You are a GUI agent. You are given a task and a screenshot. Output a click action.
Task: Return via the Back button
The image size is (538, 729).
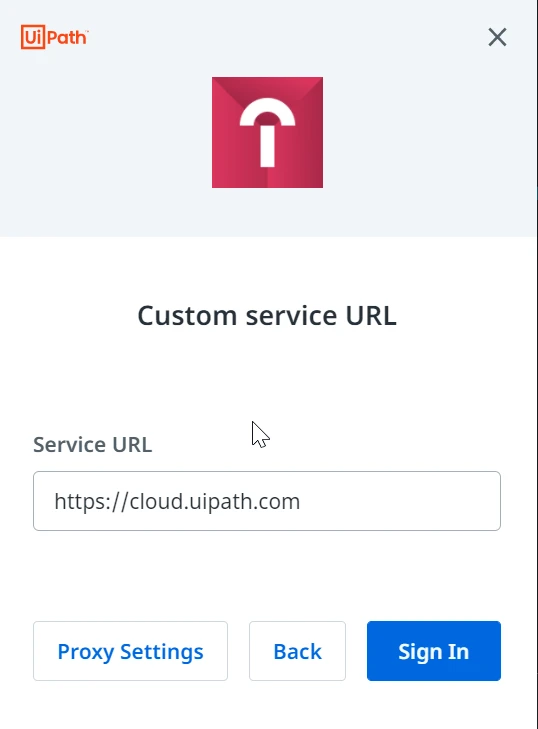point(297,651)
